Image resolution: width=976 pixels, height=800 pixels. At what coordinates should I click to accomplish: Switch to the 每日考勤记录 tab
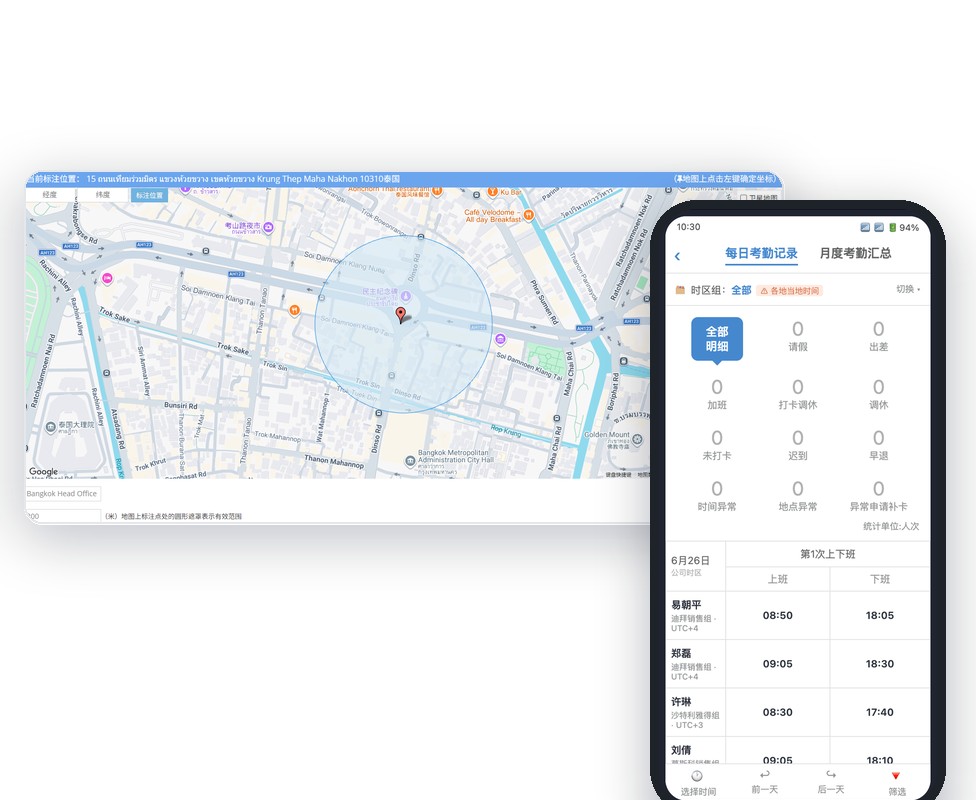pyautogui.click(x=761, y=253)
